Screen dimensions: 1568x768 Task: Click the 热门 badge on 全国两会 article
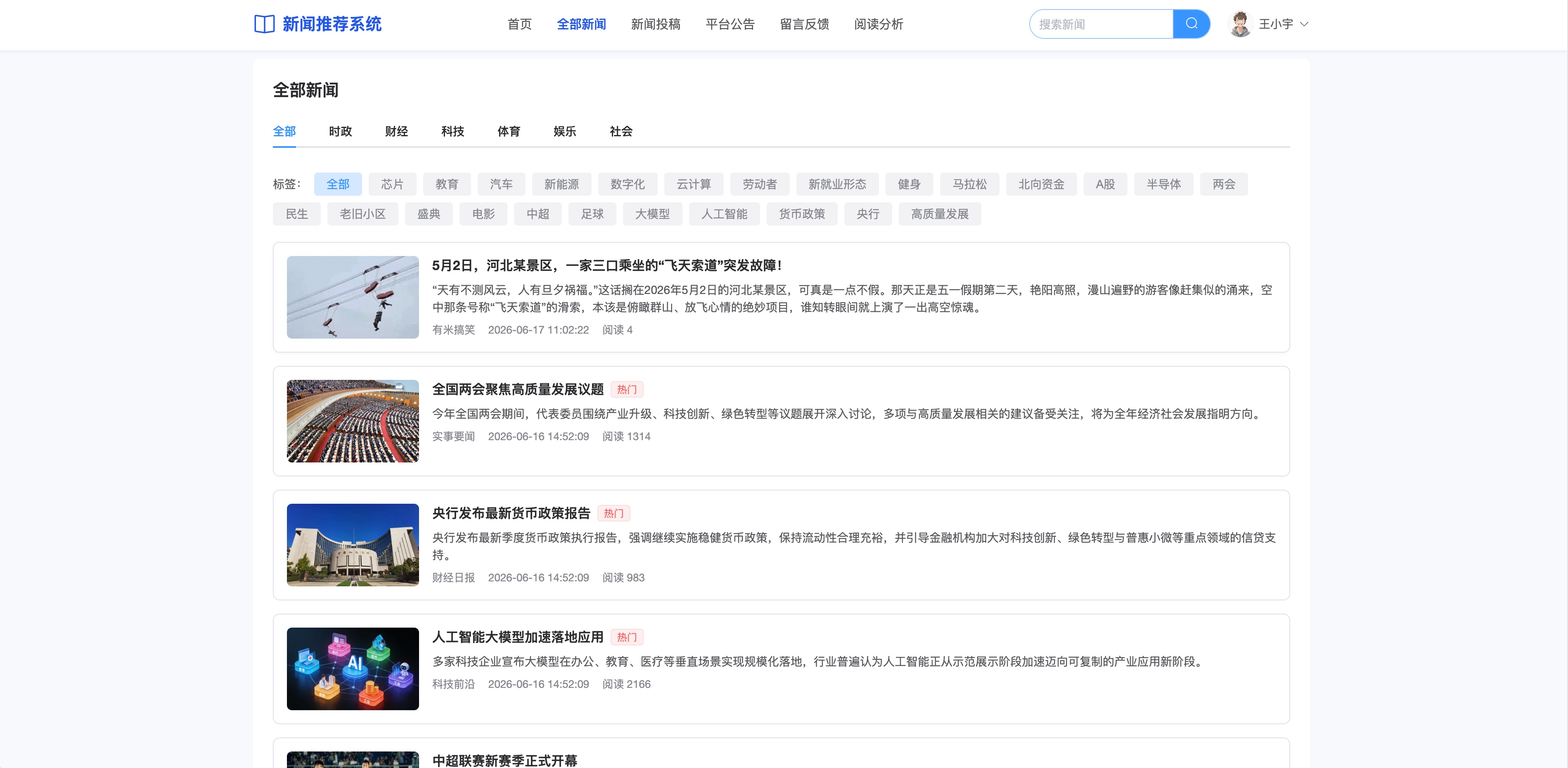click(626, 389)
